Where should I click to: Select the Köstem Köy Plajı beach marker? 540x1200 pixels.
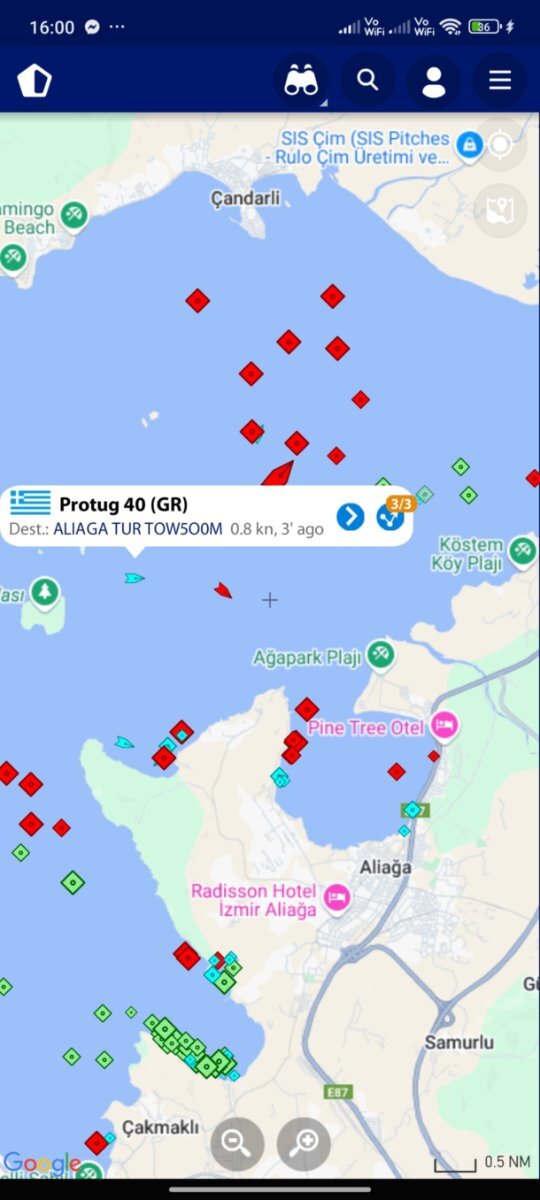pos(522,550)
